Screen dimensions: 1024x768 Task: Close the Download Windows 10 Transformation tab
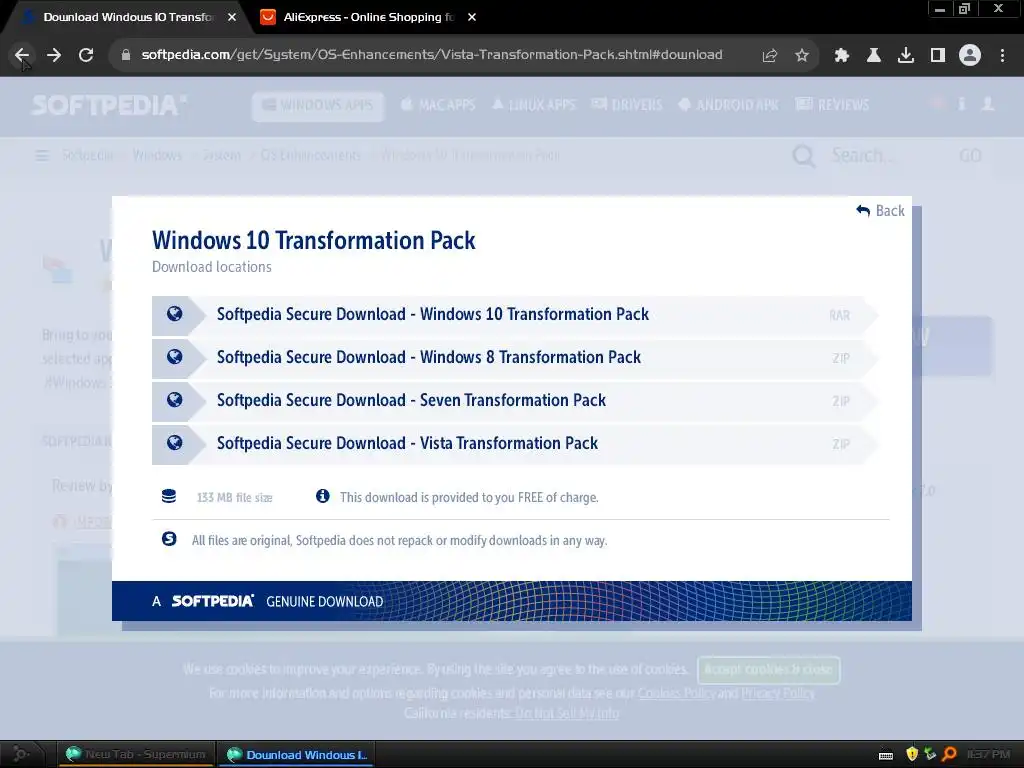pyautogui.click(x=232, y=17)
